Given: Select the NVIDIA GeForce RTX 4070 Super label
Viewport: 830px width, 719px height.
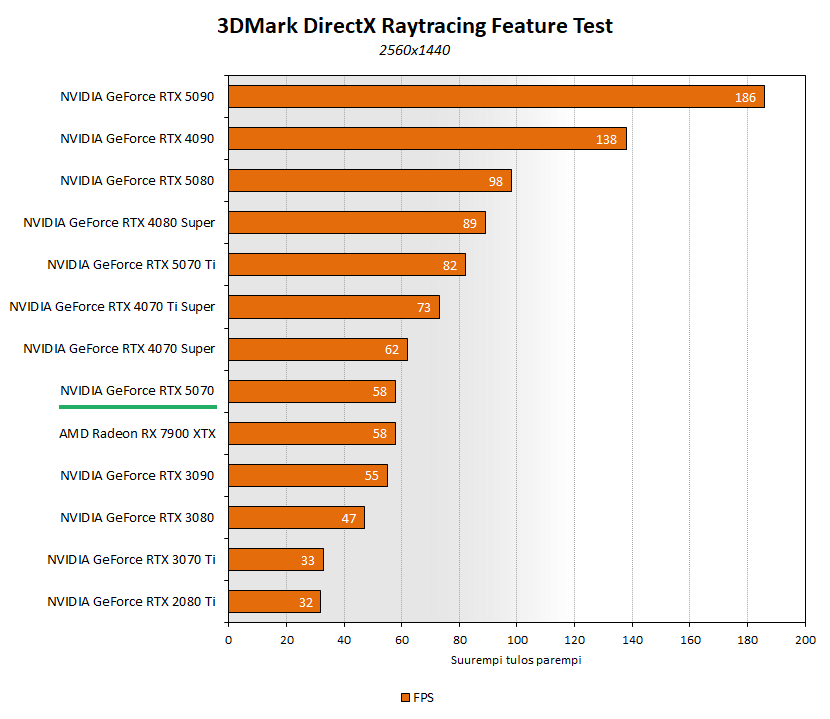Looking at the screenshot, I should click(x=119, y=349).
